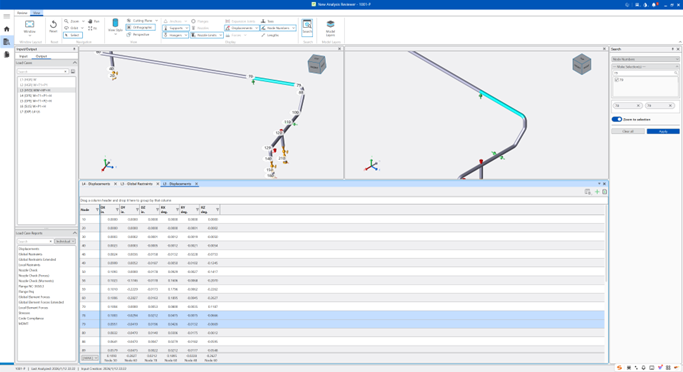Screen dimensions: 683x372
Task: Switch to Perspective projection
Action: (139, 34)
